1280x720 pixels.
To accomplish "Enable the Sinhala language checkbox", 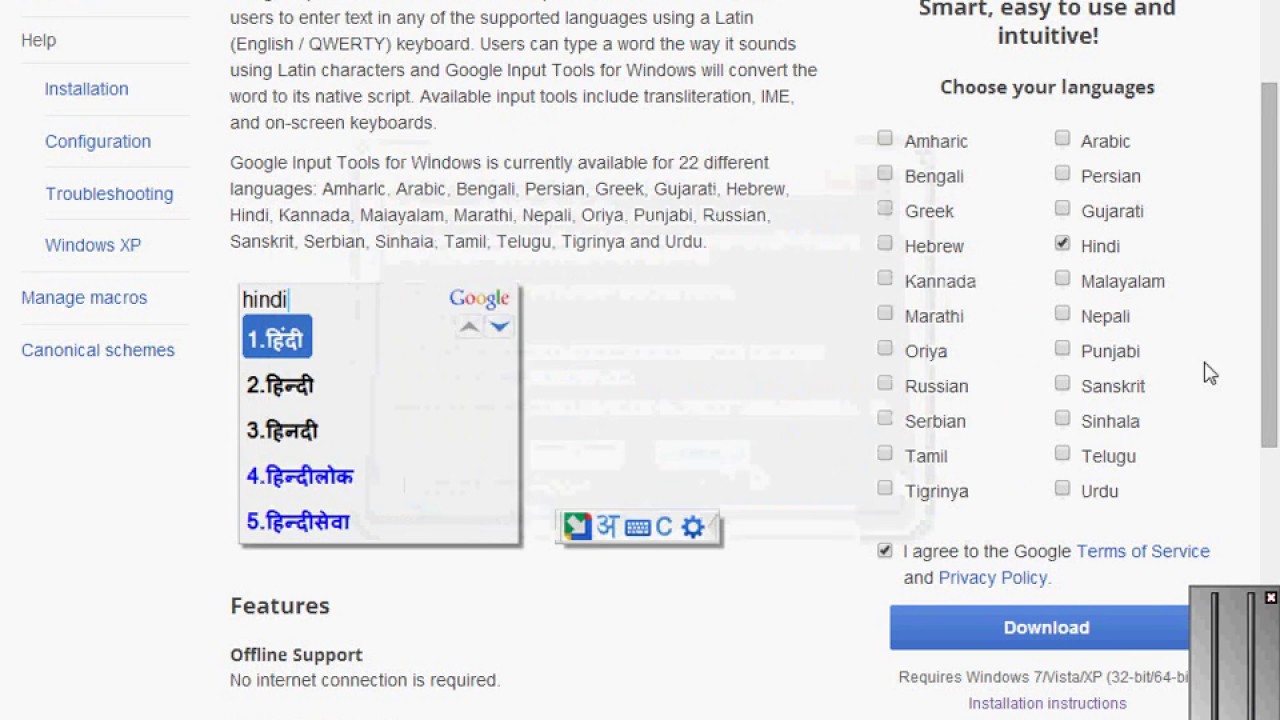I will click(1062, 418).
